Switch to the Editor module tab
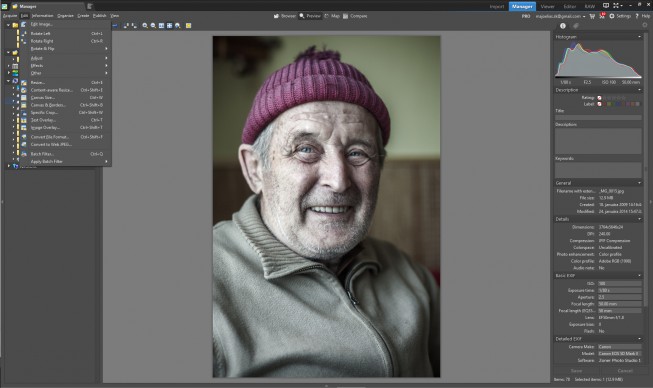Viewport: 653px width, 388px height. (x=570, y=6)
